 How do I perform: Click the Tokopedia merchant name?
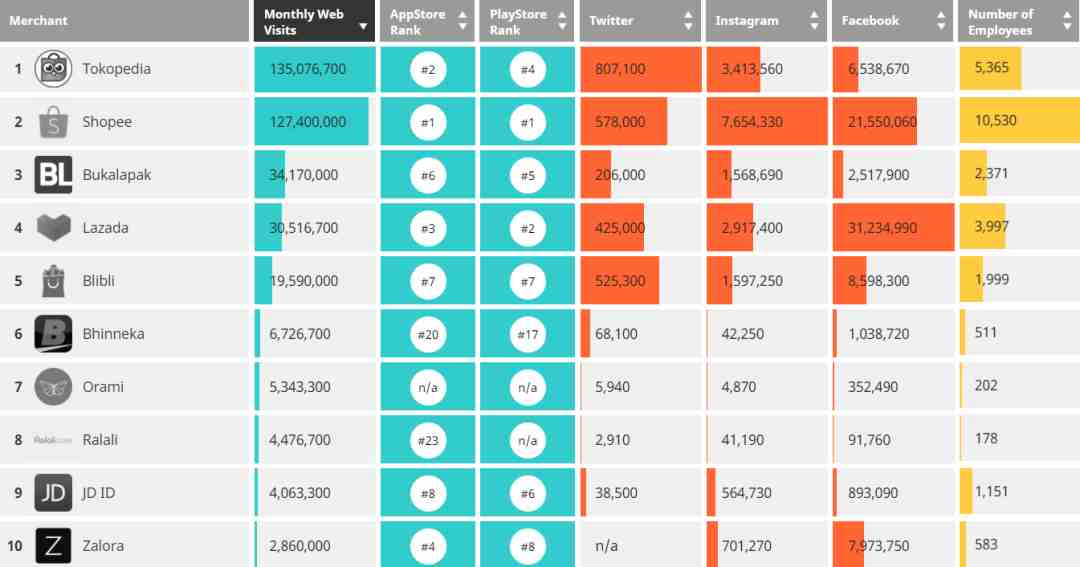click(116, 69)
